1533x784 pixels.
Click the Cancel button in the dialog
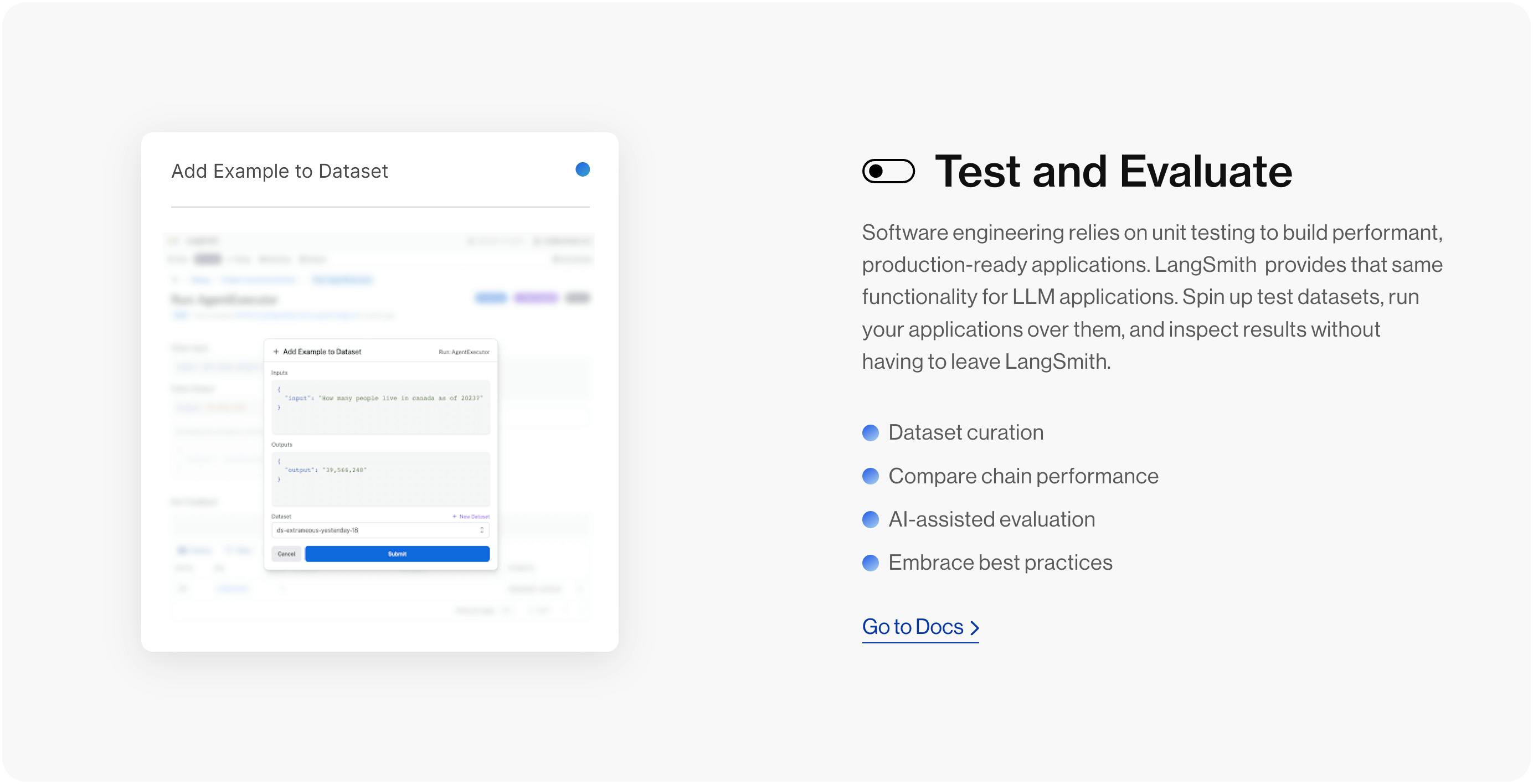pyautogui.click(x=286, y=554)
